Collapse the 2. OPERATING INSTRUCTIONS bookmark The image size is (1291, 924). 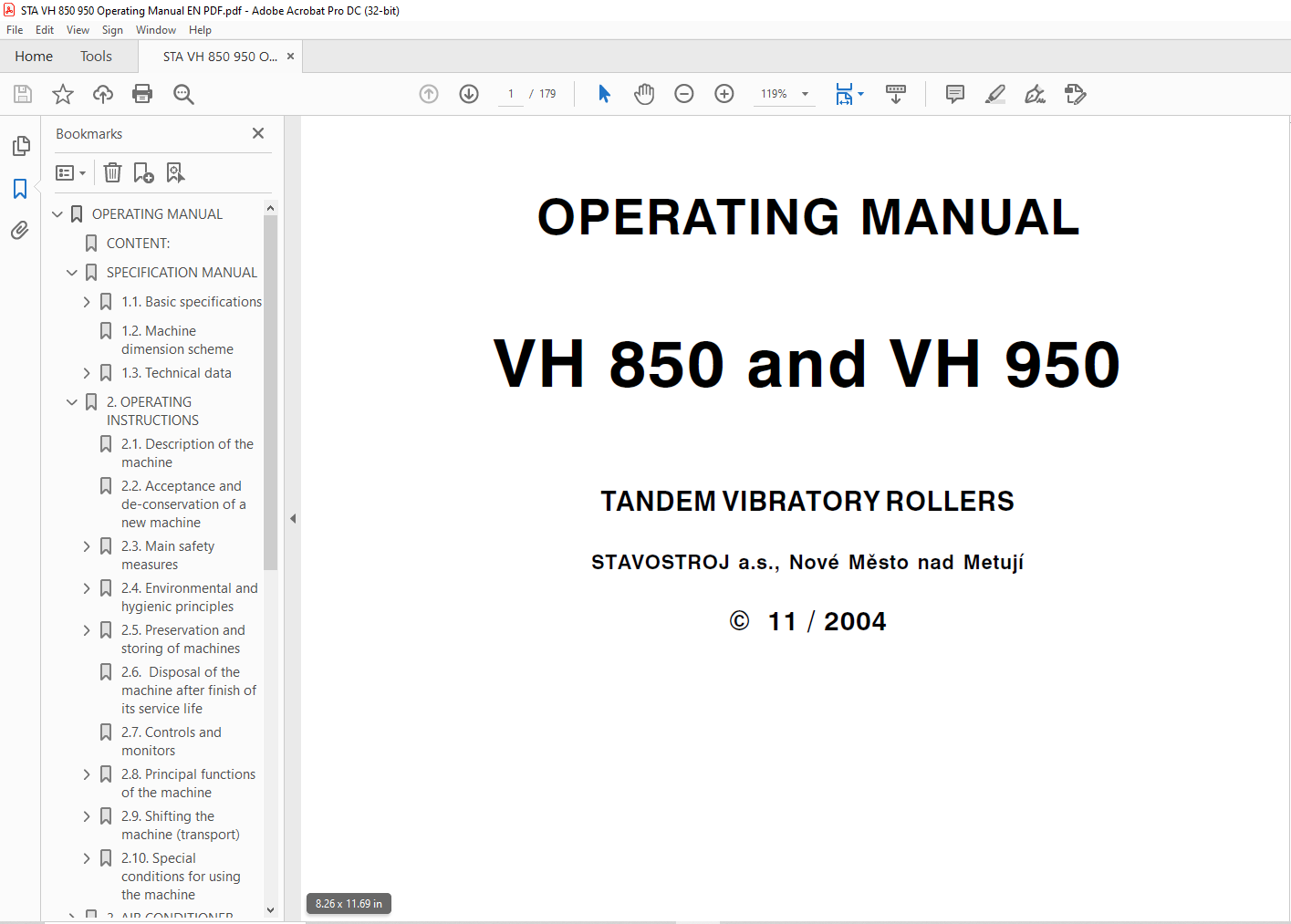click(x=72, y=402)
